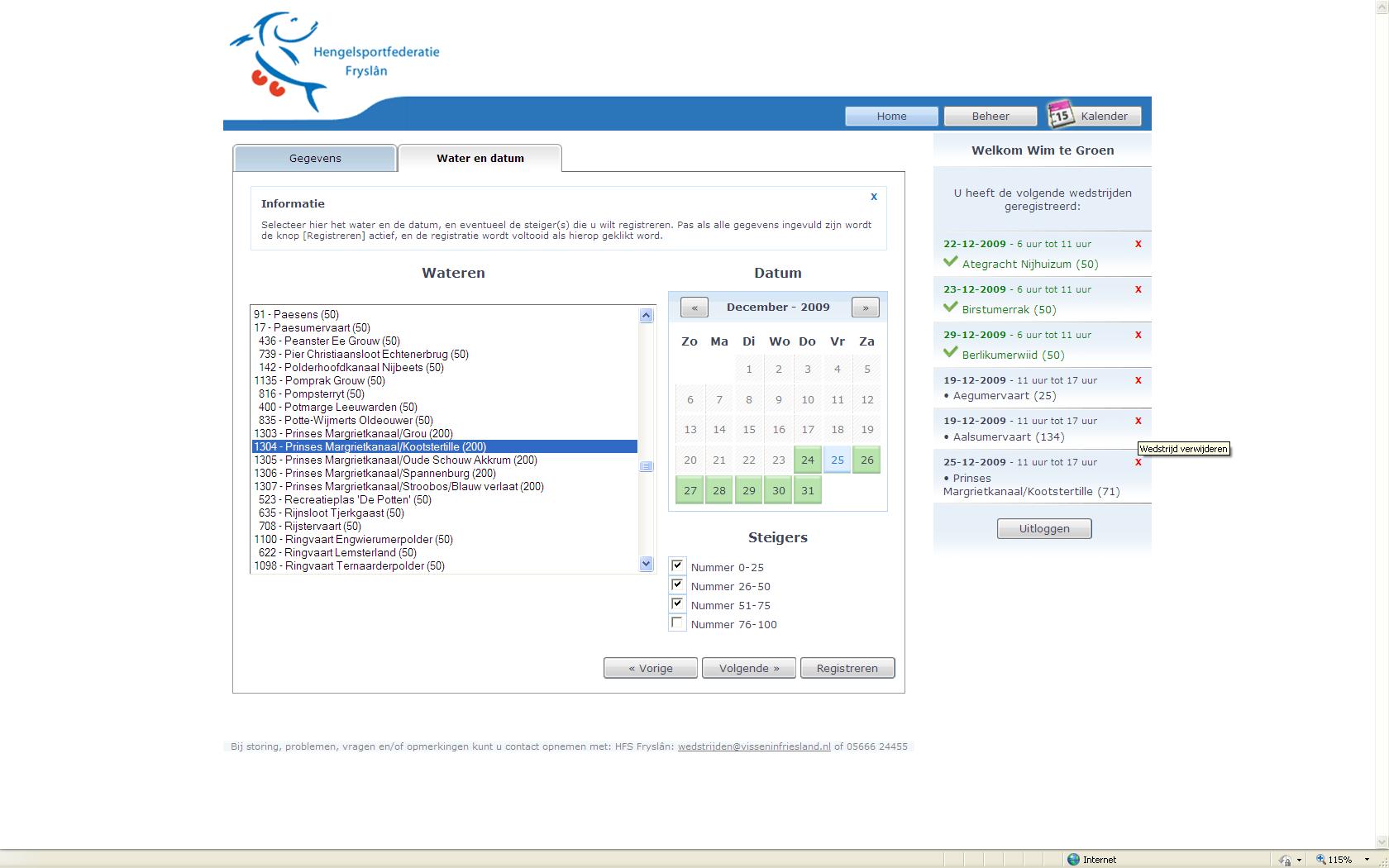
Task: Remove the 22-12-2009 Ategracht Nijhuizum registration
Action: [1138, 244]
